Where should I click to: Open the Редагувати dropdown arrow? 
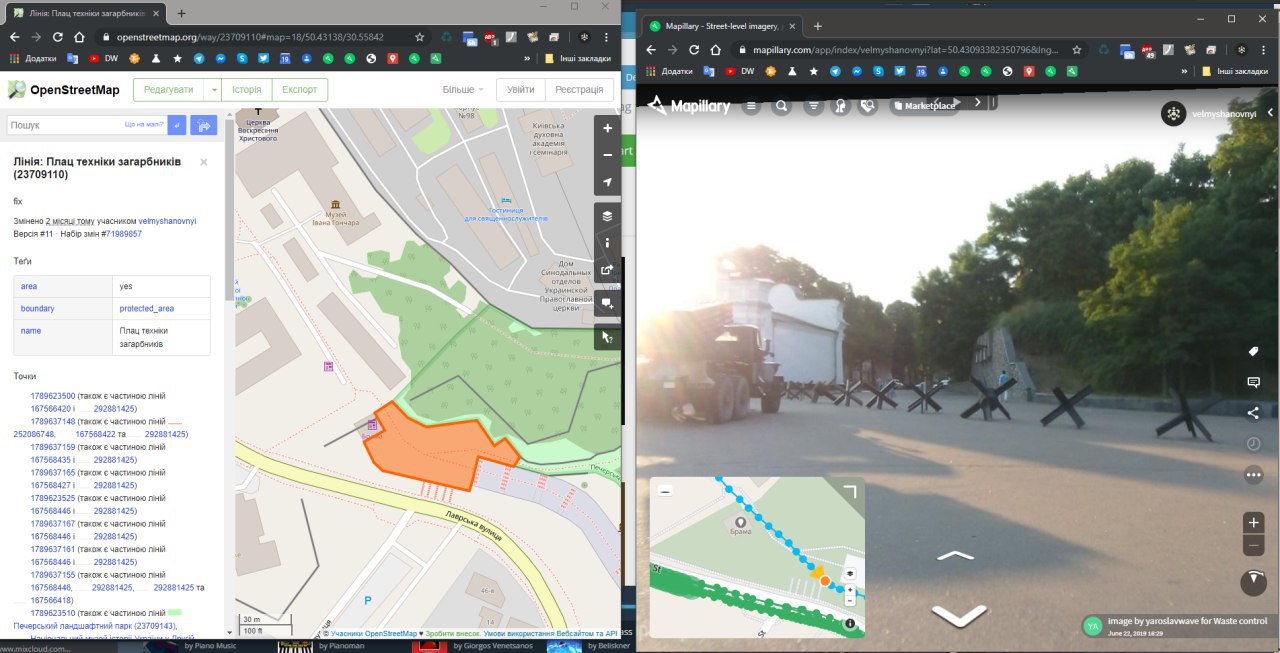pos(213,89)
